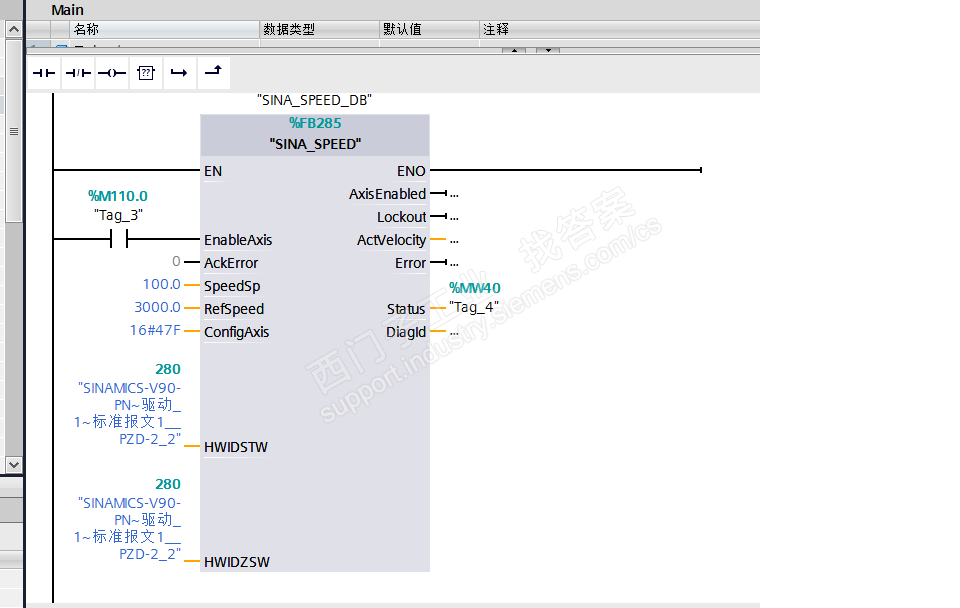Viewport: 960px width, 608px height.
Task: Click the Lockout output placeholder
Action: pyautogui.click(x=454, y=217)
